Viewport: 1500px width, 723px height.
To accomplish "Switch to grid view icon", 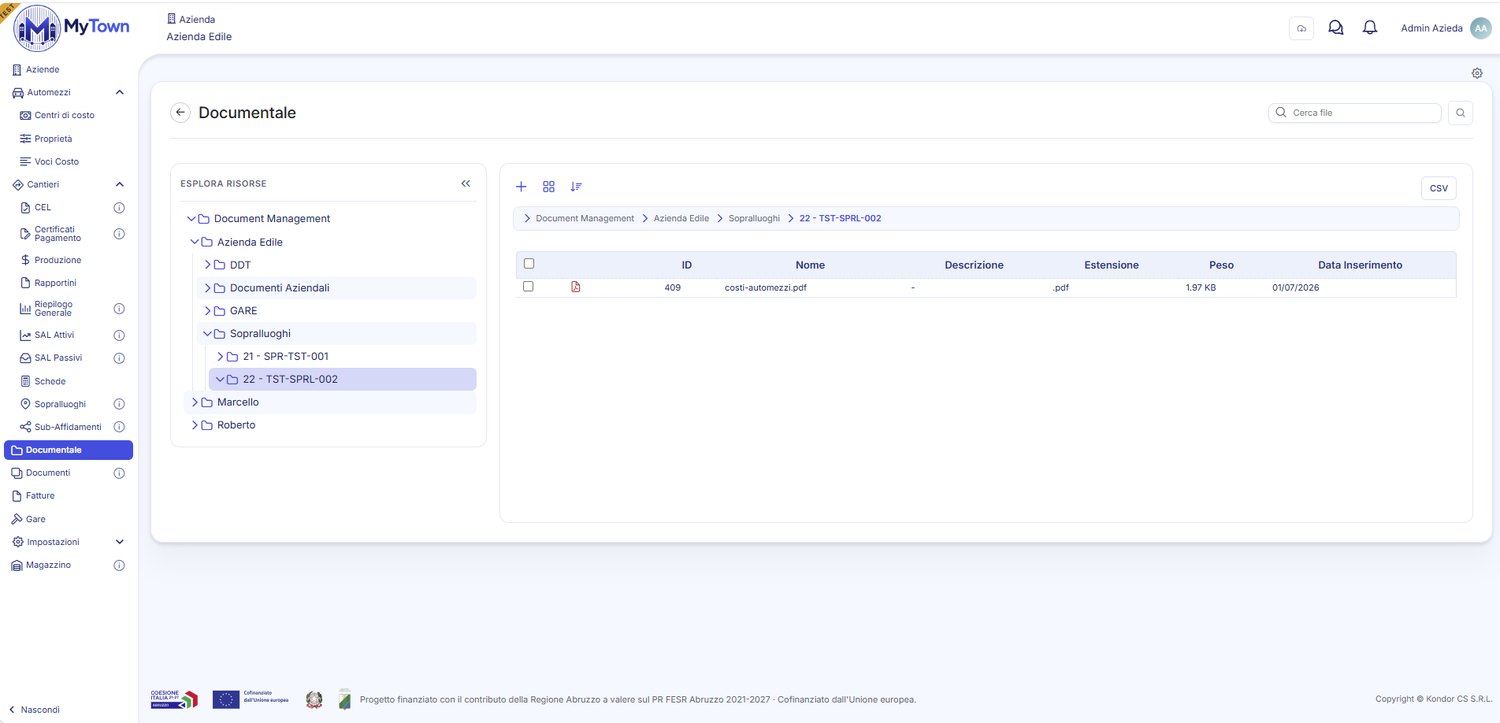I will click(548, 187).
